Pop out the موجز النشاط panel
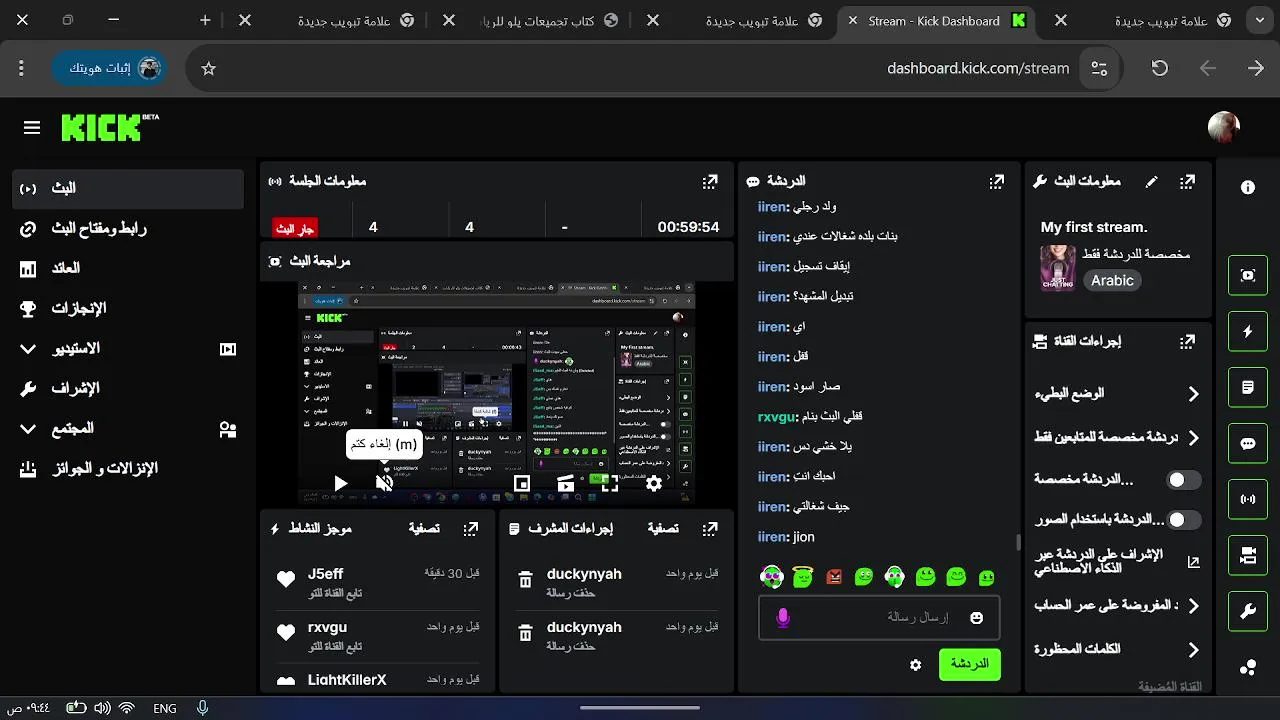 (x=471, y=528)
